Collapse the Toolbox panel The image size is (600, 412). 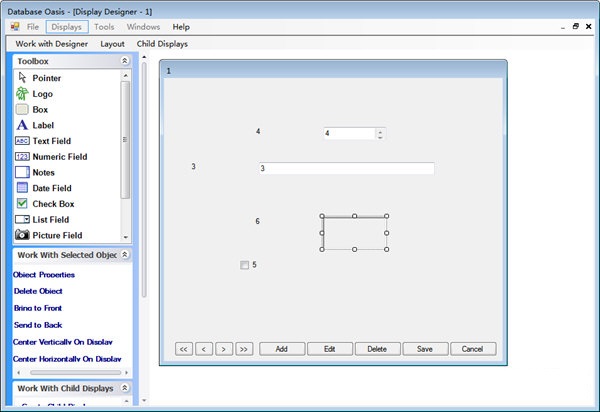point(125,61)
